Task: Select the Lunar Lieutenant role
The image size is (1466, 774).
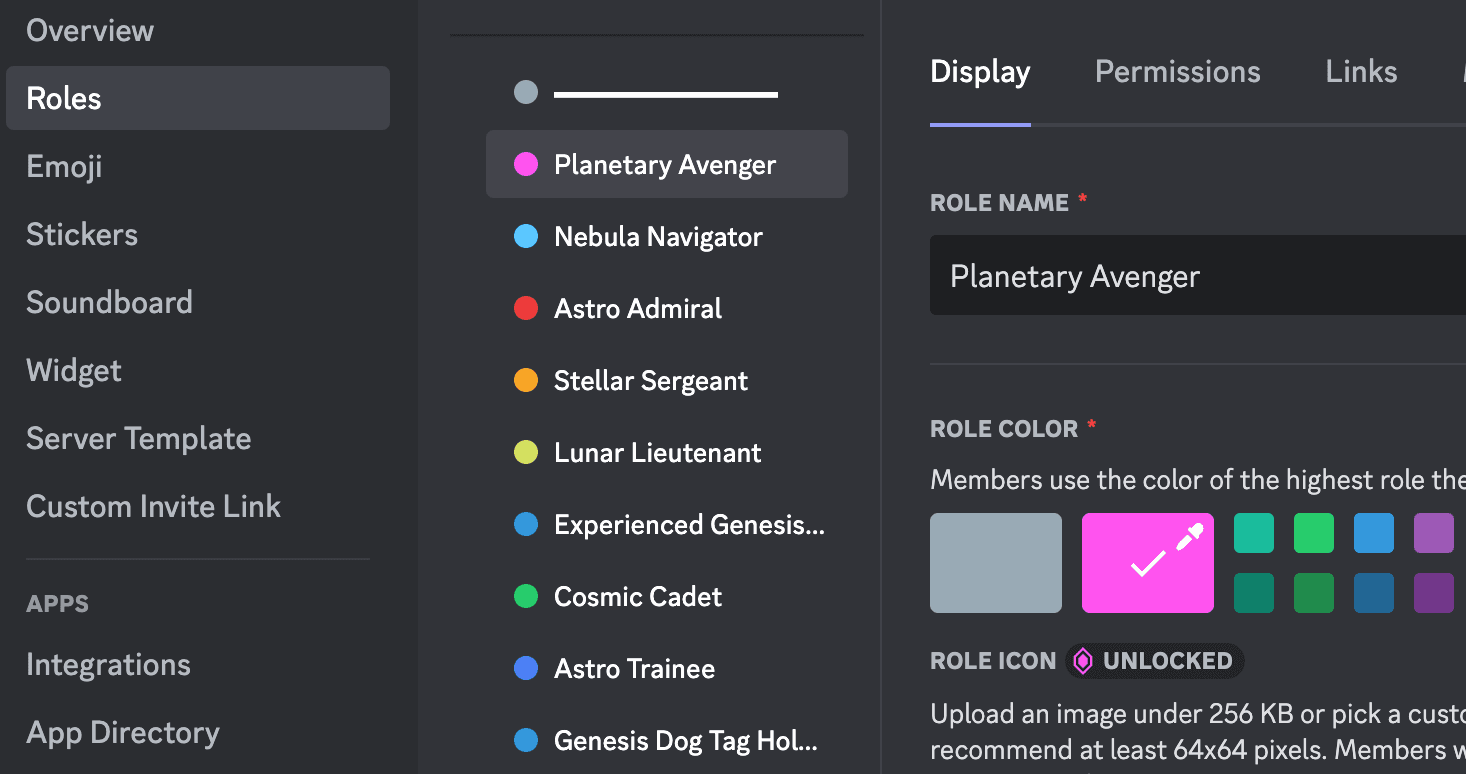Action: (667, 452)
